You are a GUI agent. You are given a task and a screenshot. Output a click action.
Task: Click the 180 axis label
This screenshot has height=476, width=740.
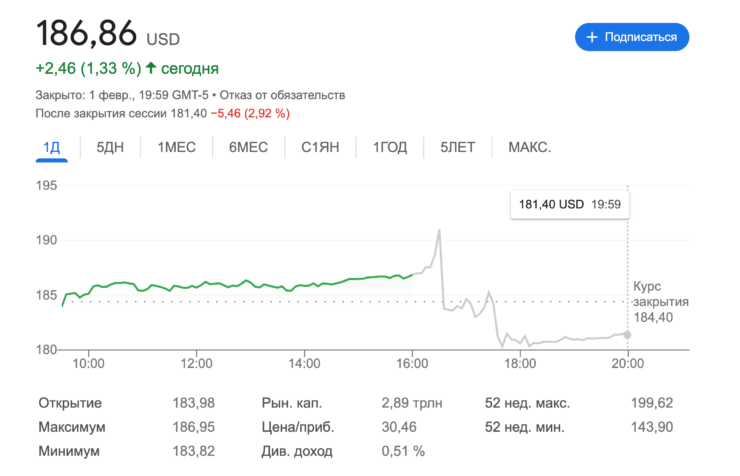coord(46,350)
